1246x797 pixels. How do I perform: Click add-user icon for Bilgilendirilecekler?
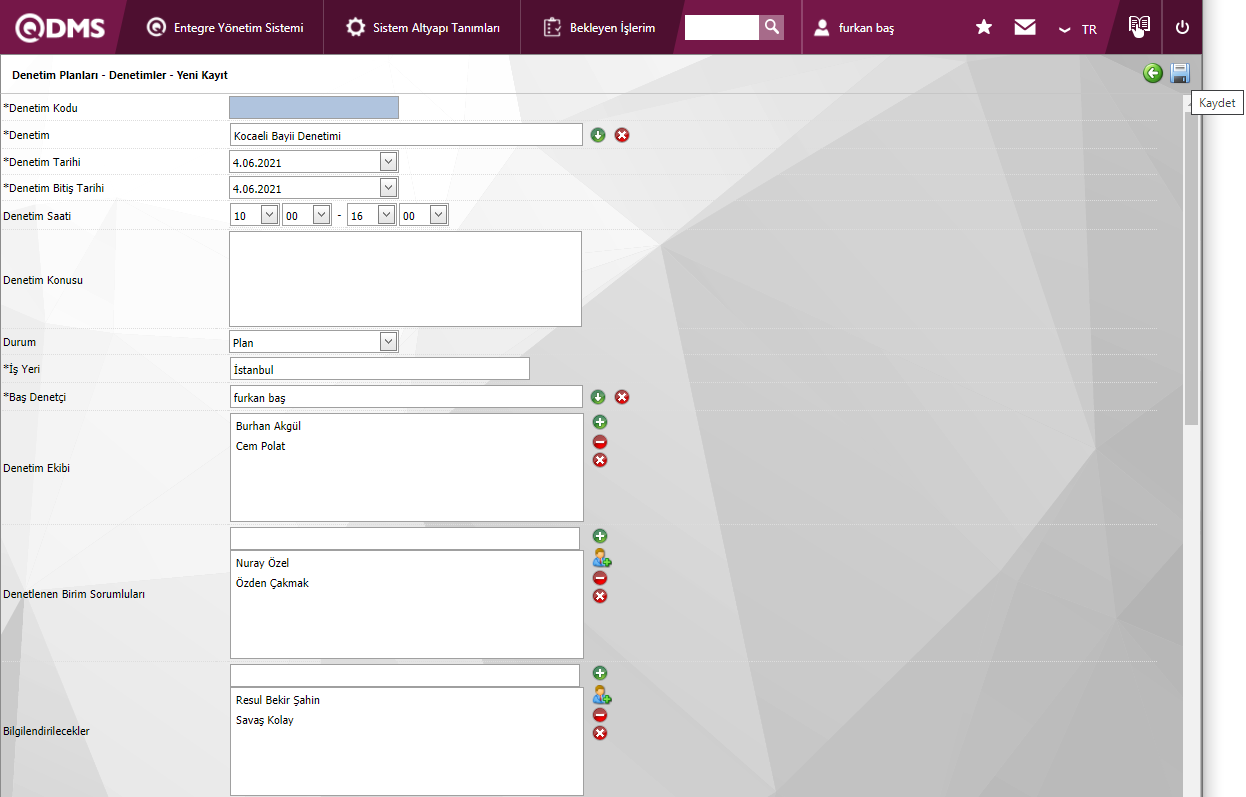601,695
